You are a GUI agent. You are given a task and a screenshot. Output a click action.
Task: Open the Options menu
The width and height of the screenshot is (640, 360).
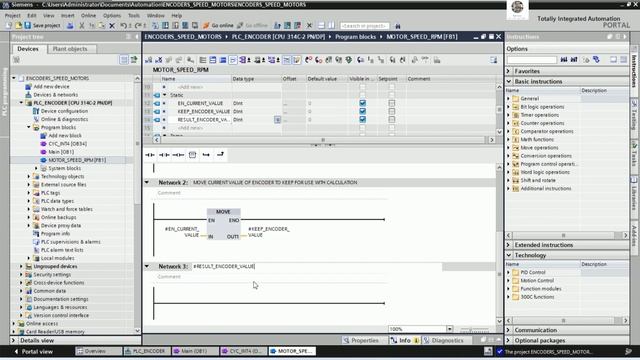point(112,16)
